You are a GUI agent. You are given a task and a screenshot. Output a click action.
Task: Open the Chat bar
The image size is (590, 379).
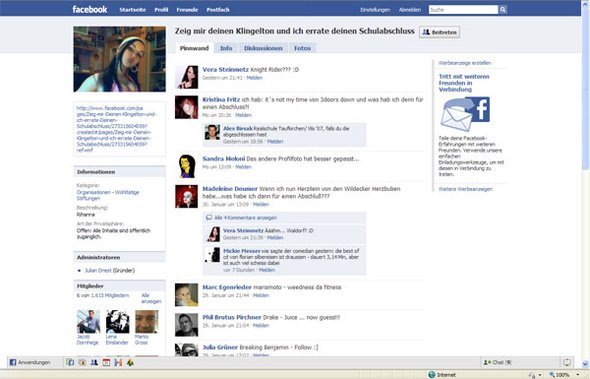click(x=497, y=362)
